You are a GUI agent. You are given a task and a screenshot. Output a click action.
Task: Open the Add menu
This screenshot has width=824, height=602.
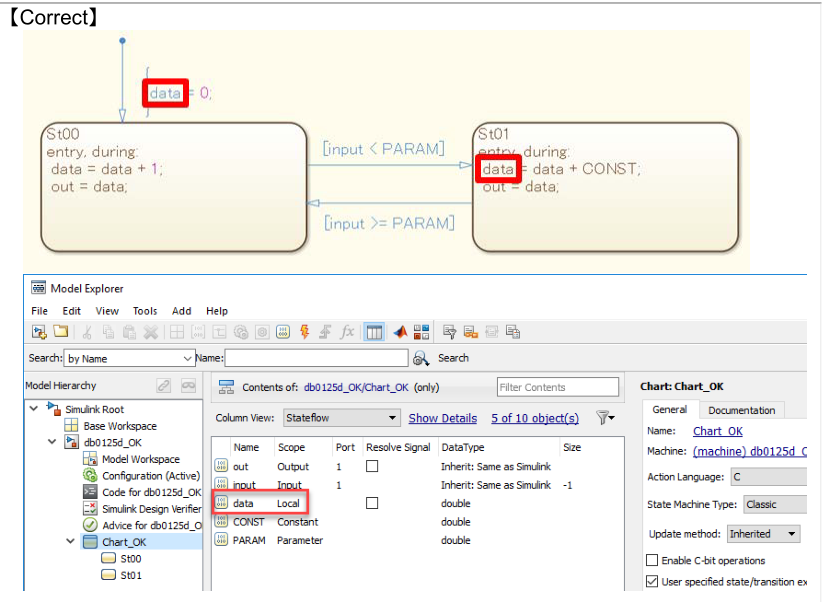(x=182, y=311)
